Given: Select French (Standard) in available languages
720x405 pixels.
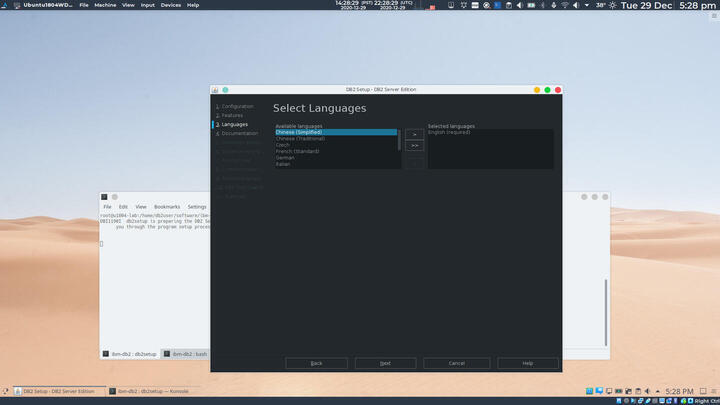Looking at the screenshot, I should tap(336, 151).
